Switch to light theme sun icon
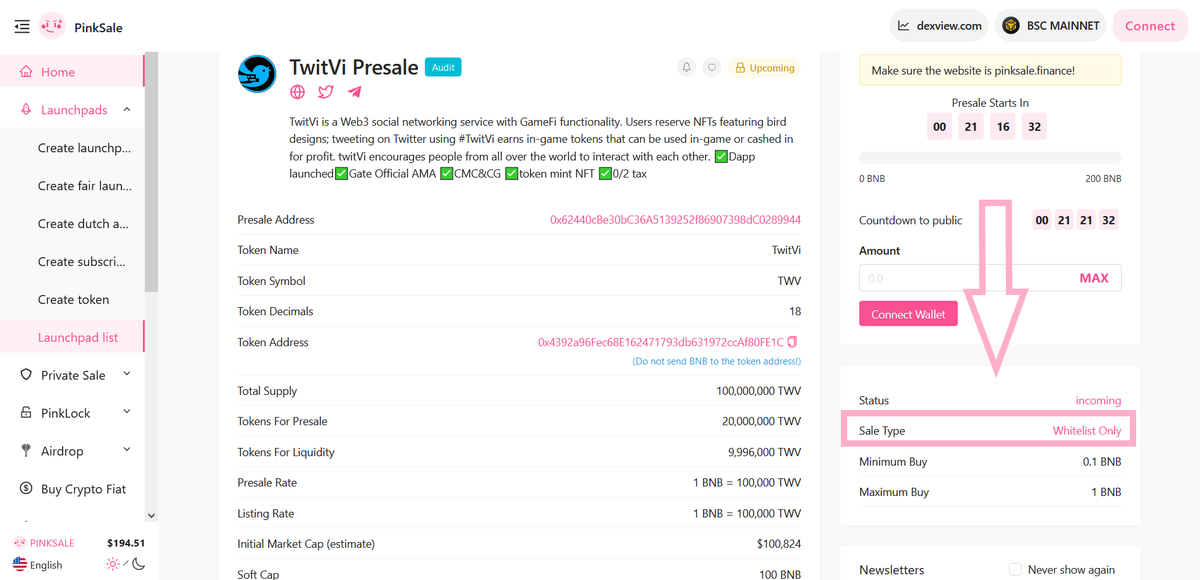The height and width of the screenshot is (580, 1200). pyautogui.click(x=113, y=564)
